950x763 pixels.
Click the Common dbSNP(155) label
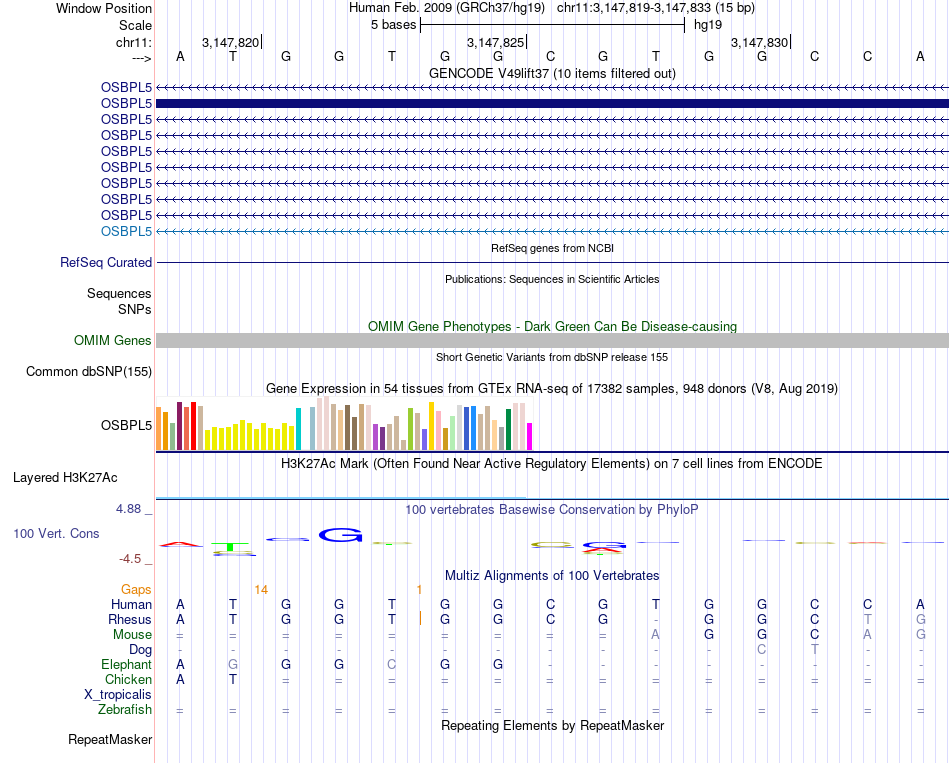(88, 372)
